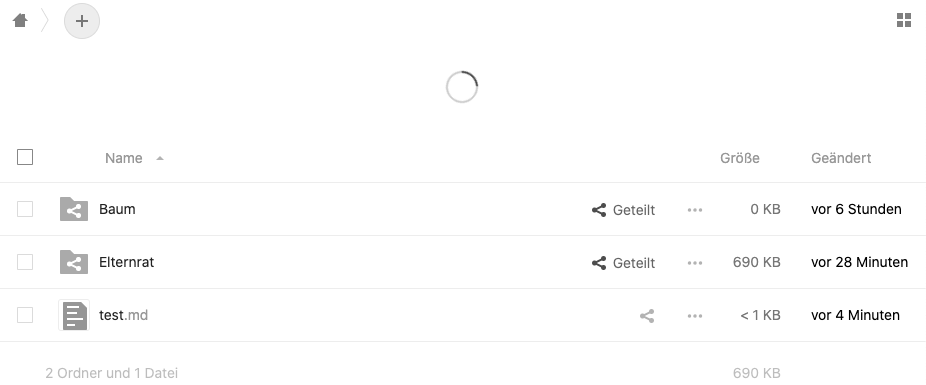Open the Baum shared folder icon
The width and height of the screenshot is (926, 385).
point(74,209)
